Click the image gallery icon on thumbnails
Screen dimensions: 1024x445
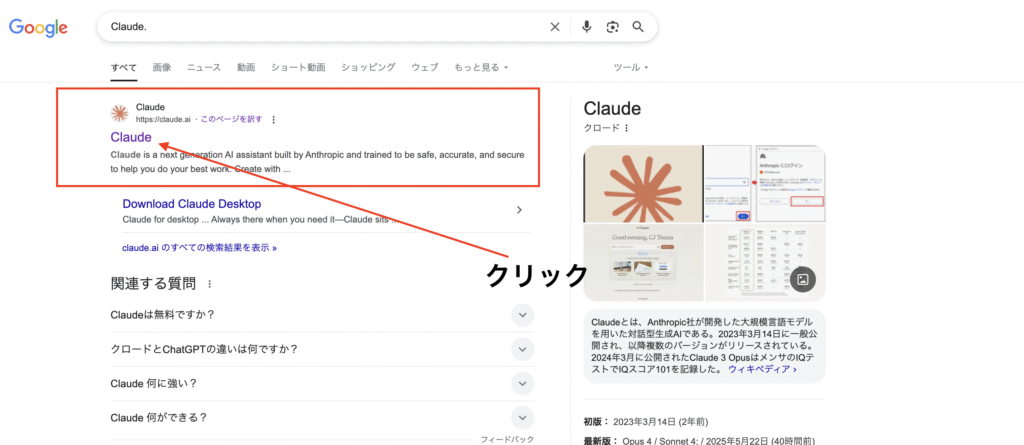tap(803, 279)
